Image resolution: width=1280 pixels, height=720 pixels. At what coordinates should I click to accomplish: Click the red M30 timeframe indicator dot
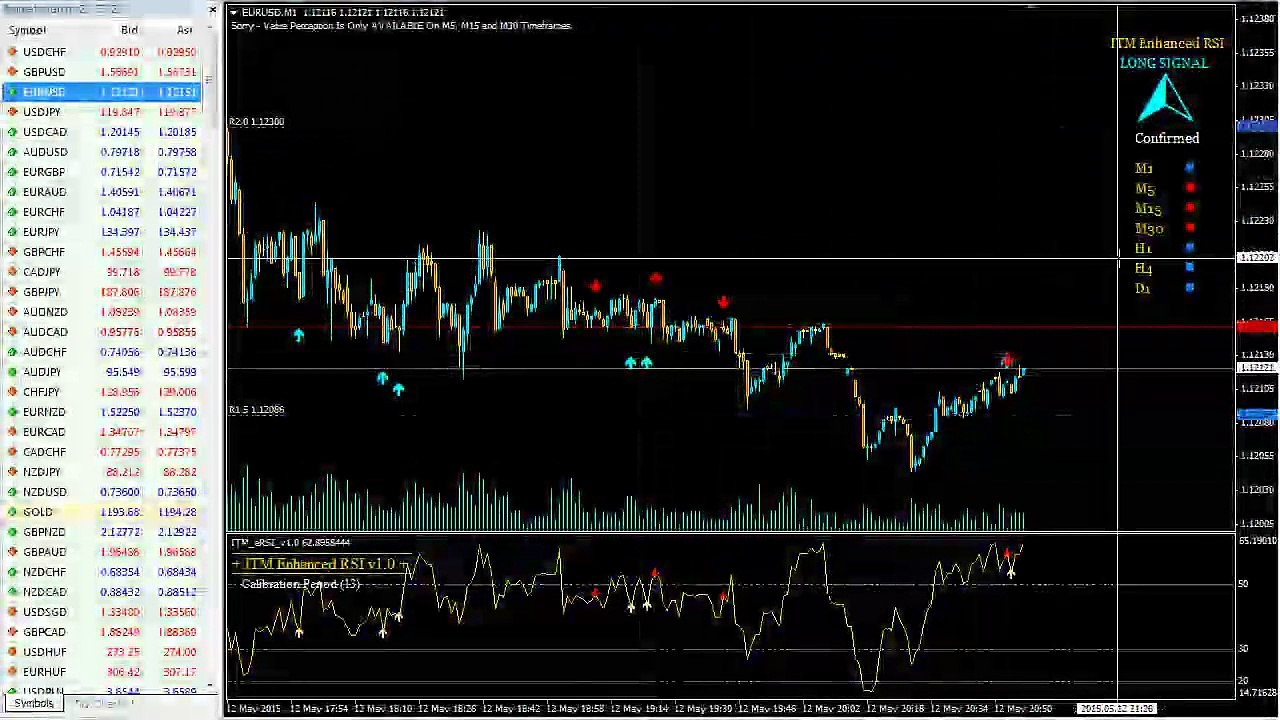pyautogui.click(x=1189, y=228)
